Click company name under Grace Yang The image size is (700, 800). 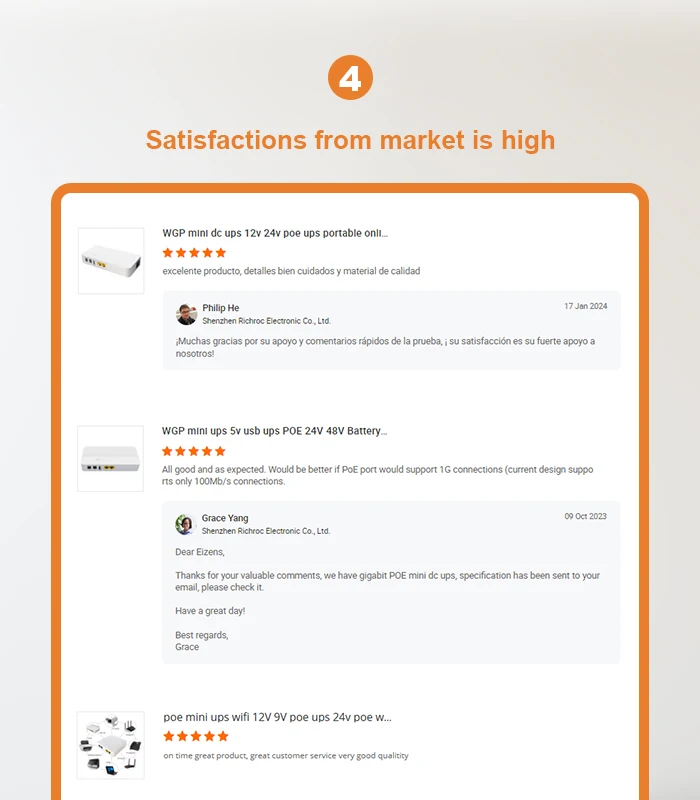(266, 531)
